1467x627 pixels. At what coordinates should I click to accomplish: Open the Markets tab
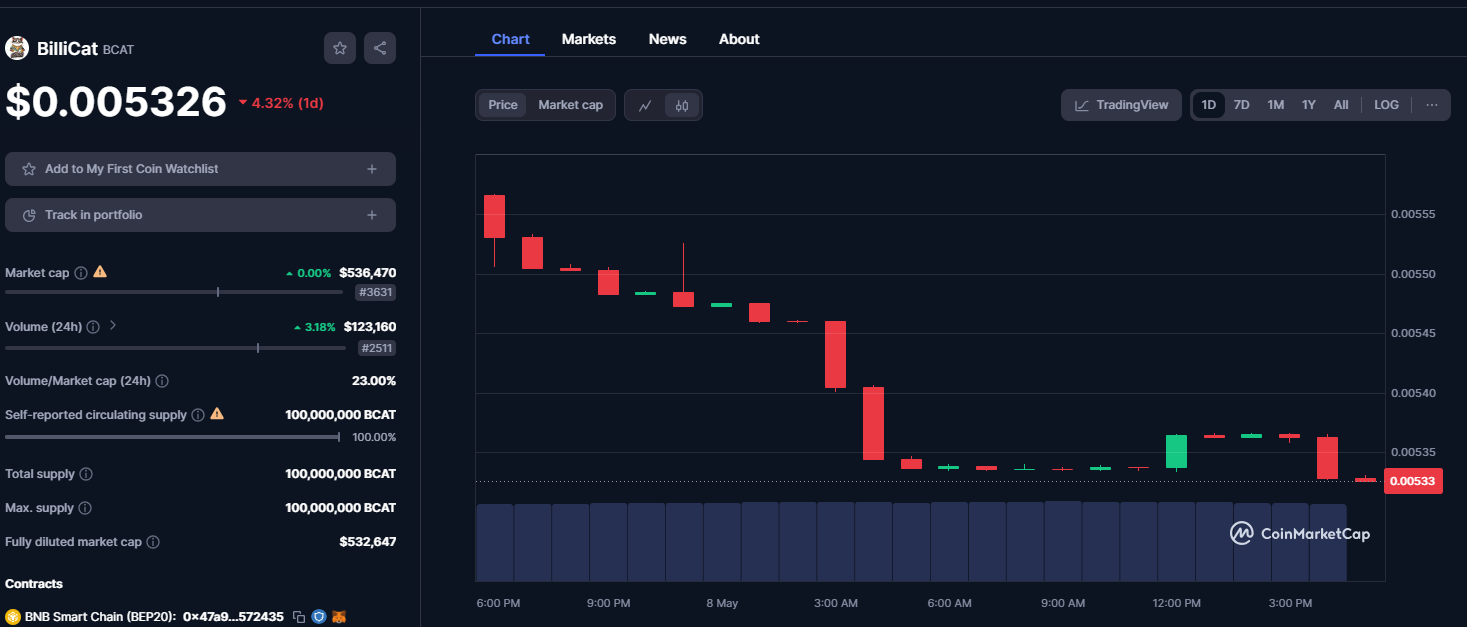click(589, 39)
